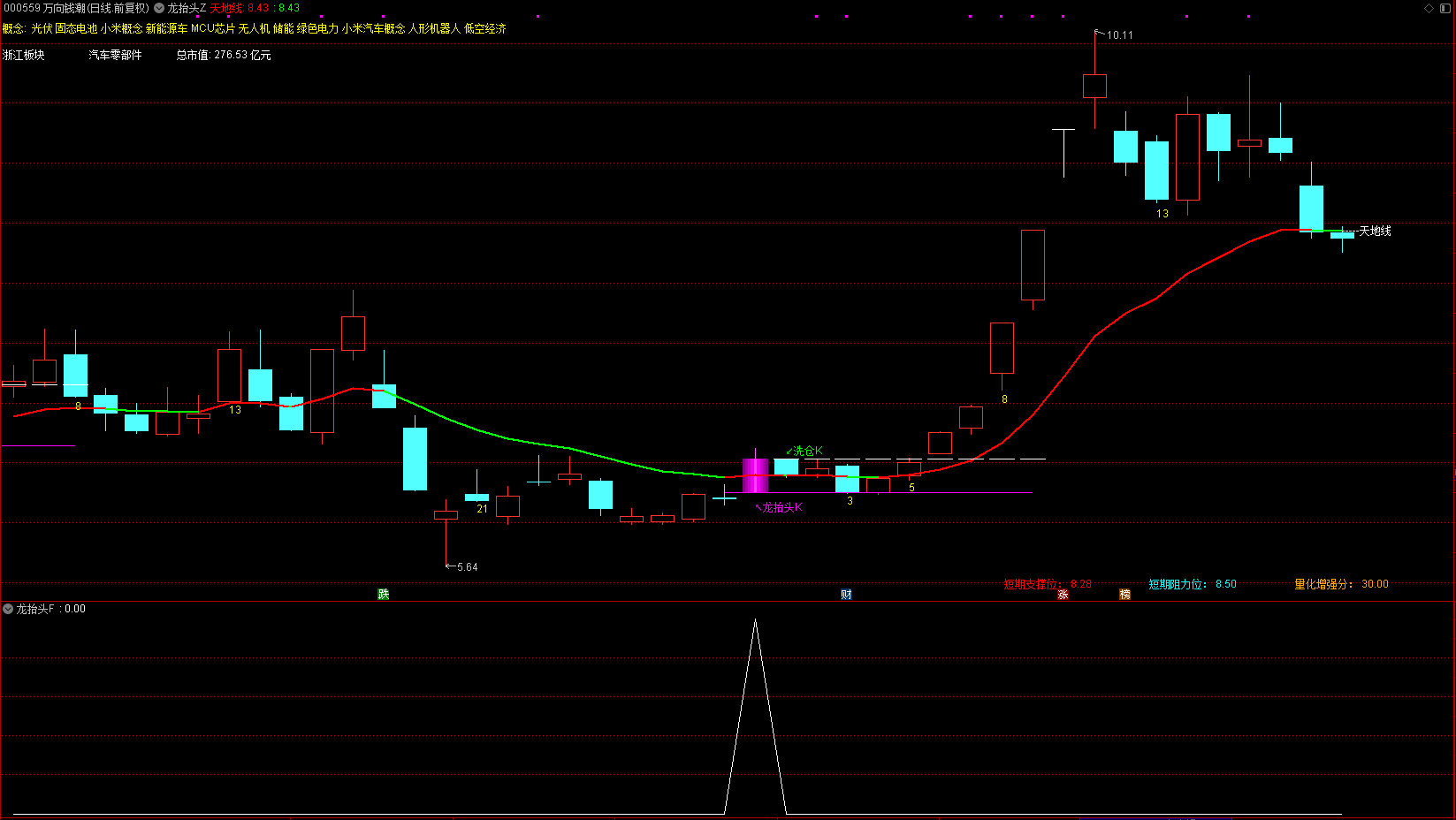Click the 新能源车 concept tag
The image size is (1456, 820).
pyautogui.click(x=166, y=29)
